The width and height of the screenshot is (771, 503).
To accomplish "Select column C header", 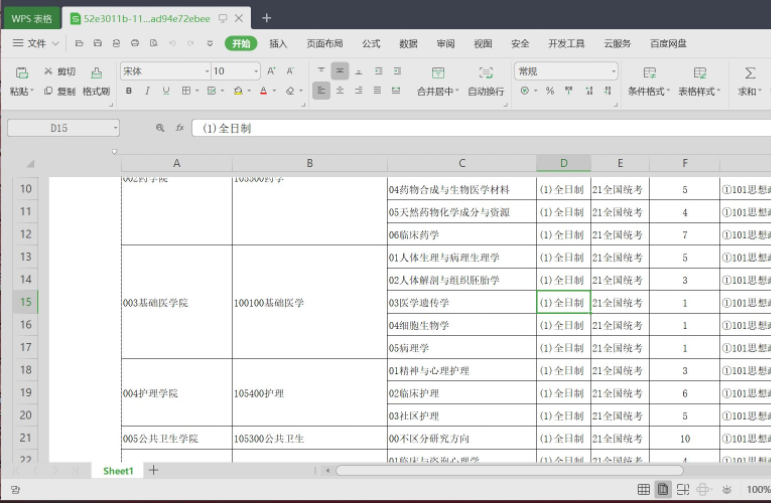I will (x=462, y=163).
